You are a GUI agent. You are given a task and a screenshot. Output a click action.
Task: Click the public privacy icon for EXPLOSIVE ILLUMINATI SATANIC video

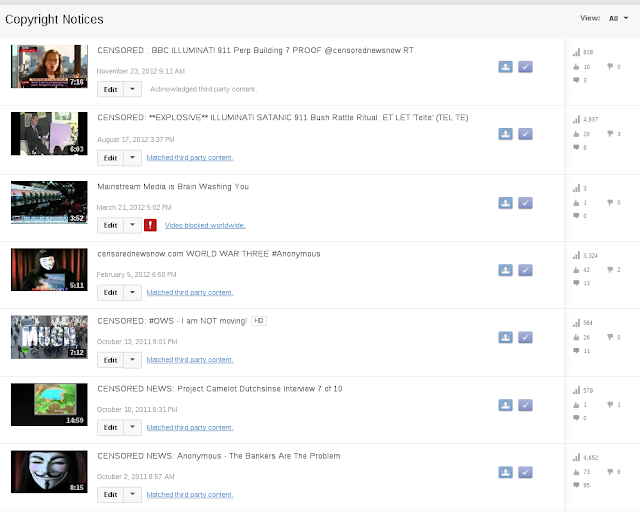[x=505, y=134]
